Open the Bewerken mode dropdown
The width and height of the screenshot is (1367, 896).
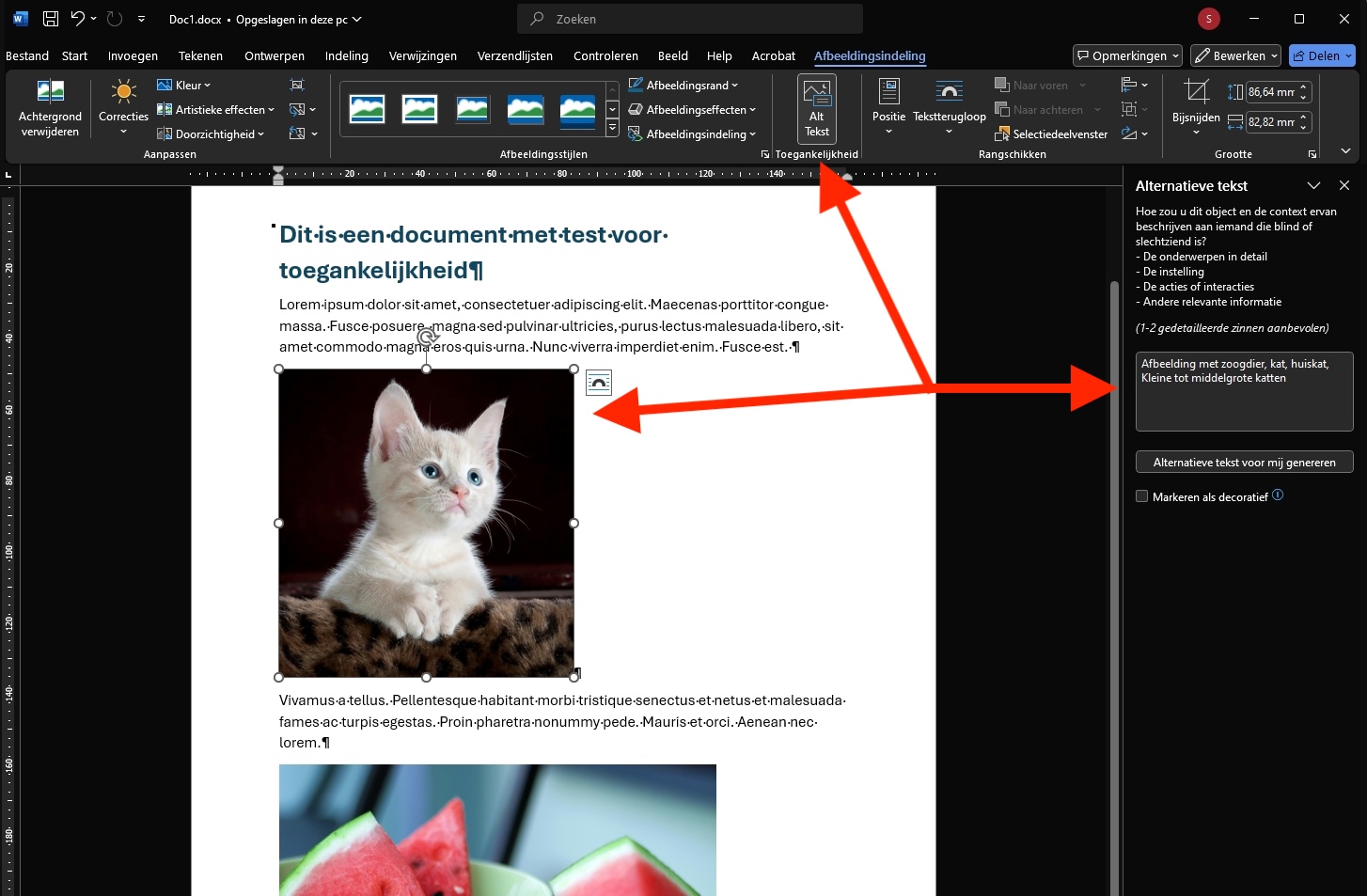point(1235,55)
